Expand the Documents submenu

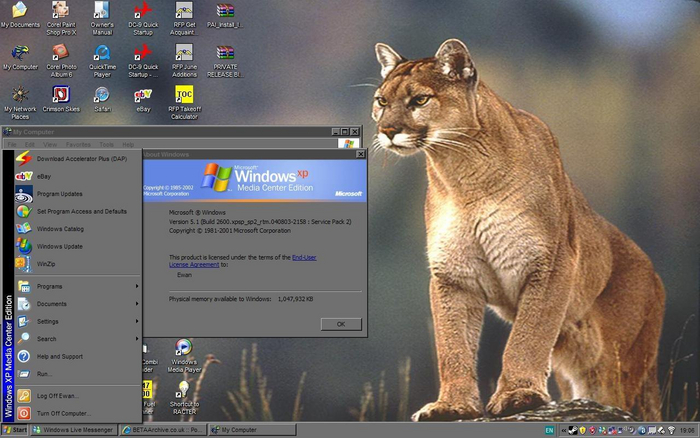(78, 304)
